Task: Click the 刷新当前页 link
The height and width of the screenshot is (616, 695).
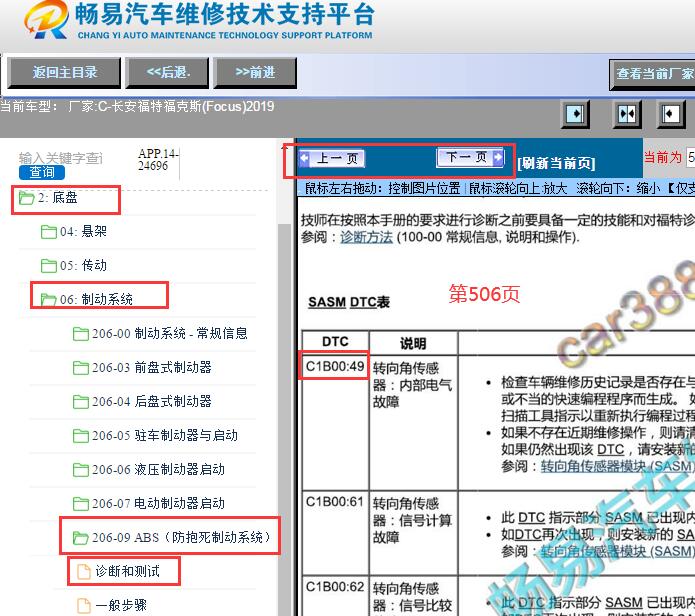Action: click(x=556, y=164)
